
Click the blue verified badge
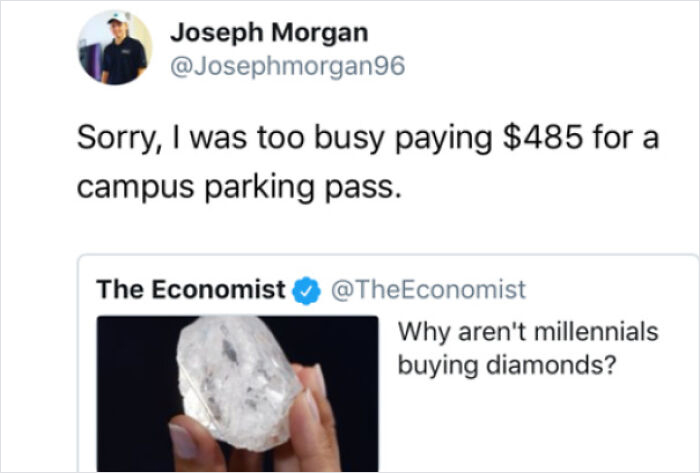pyautogui.click(x=305, y=291)
